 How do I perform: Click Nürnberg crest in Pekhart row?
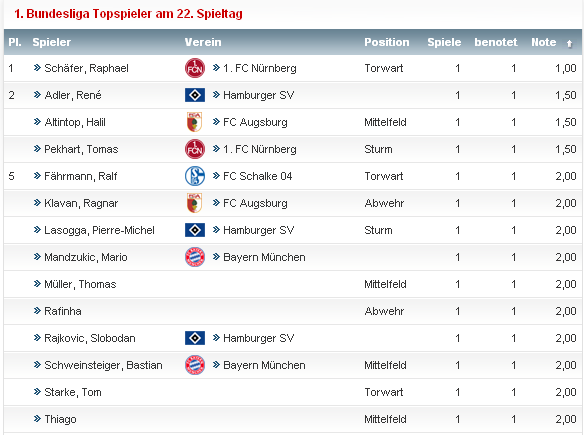coord(195,149)
